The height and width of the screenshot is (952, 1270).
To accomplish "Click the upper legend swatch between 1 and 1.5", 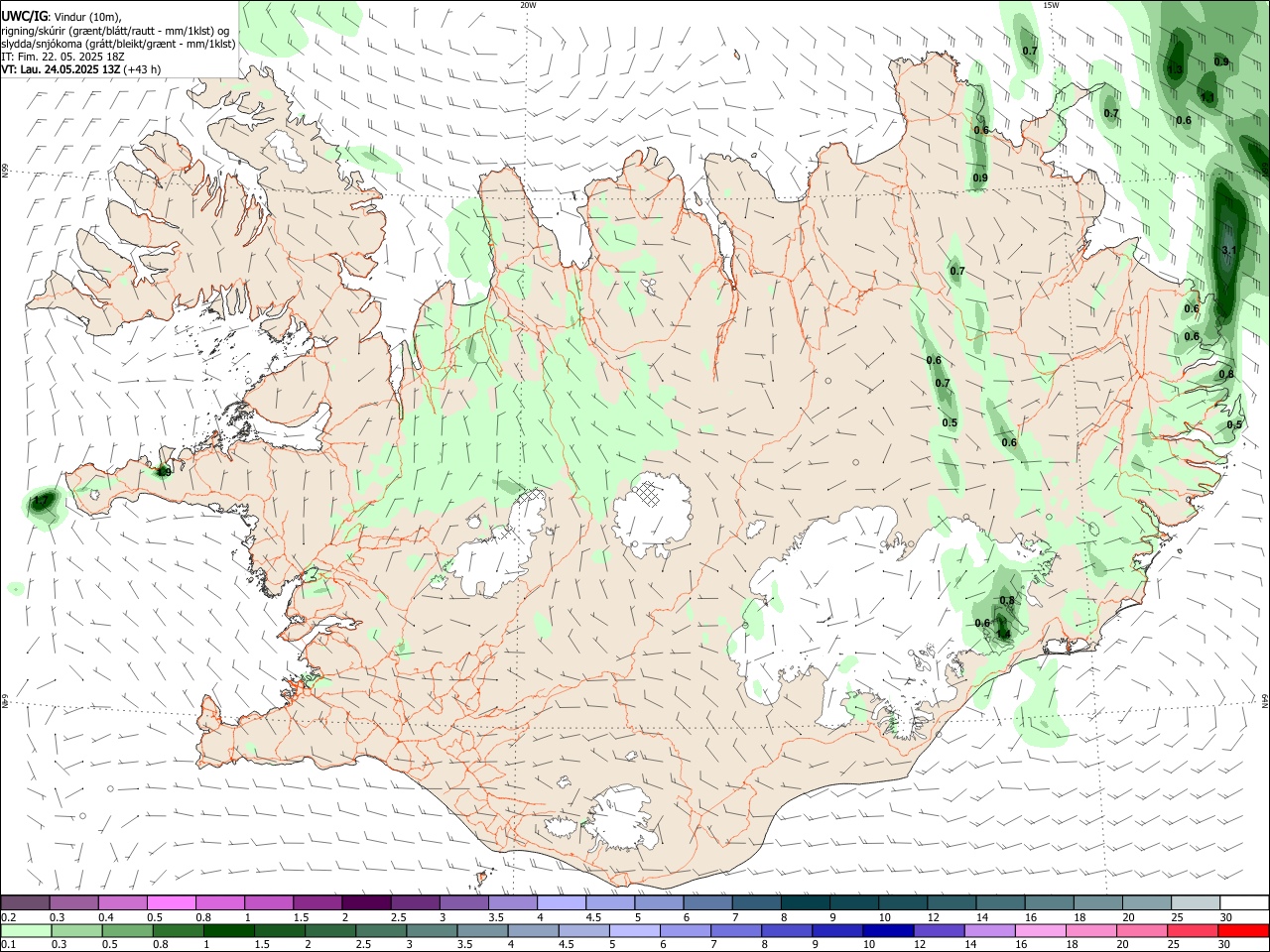I will point(269,902).
